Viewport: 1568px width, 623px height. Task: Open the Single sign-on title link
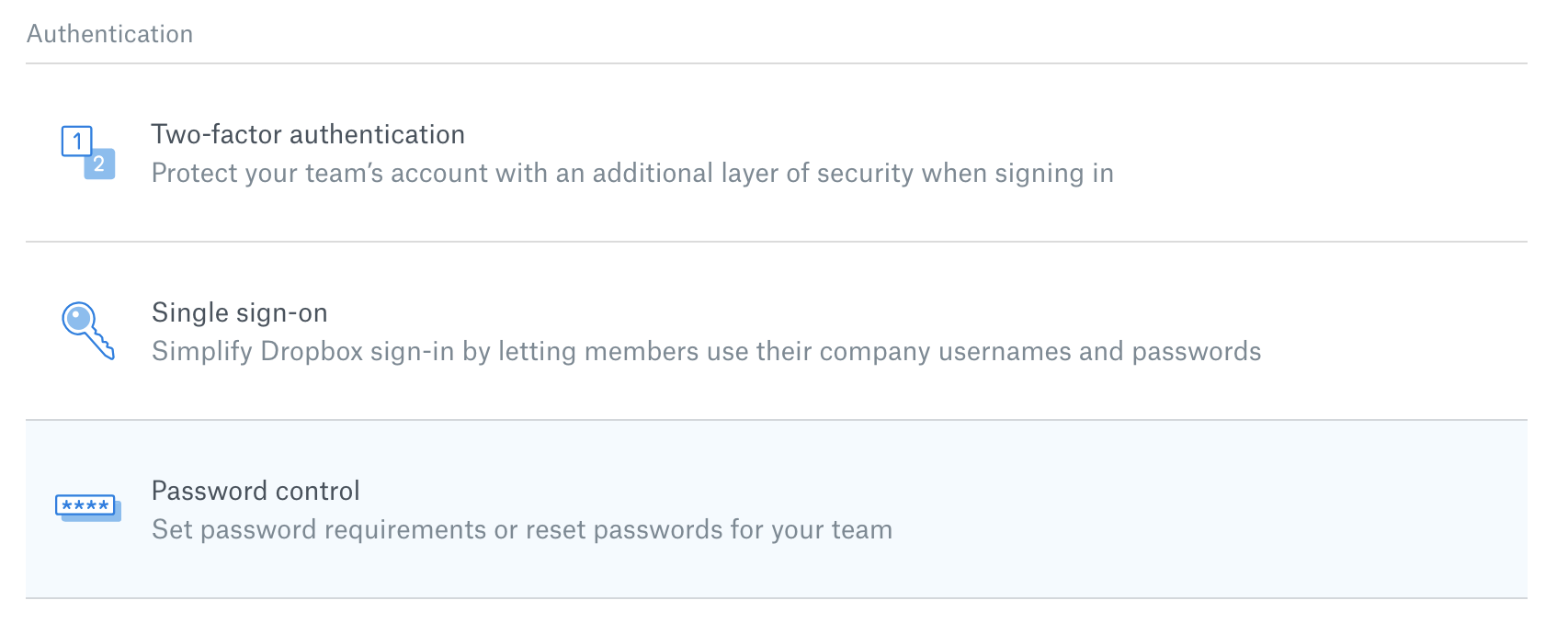point(239,312)
